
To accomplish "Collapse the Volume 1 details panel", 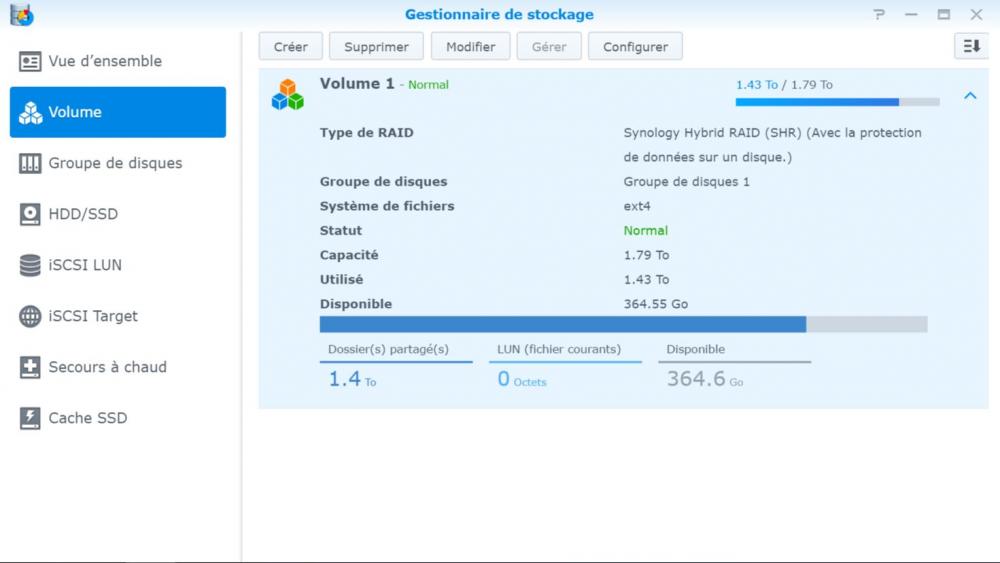I will (x=969, y=96).
